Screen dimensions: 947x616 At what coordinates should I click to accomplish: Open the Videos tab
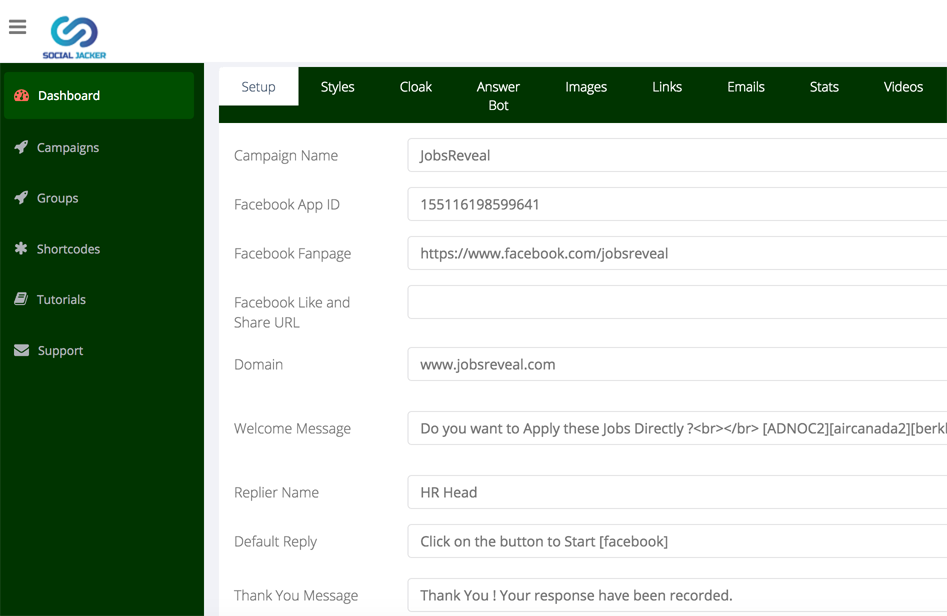pos(904,87)
